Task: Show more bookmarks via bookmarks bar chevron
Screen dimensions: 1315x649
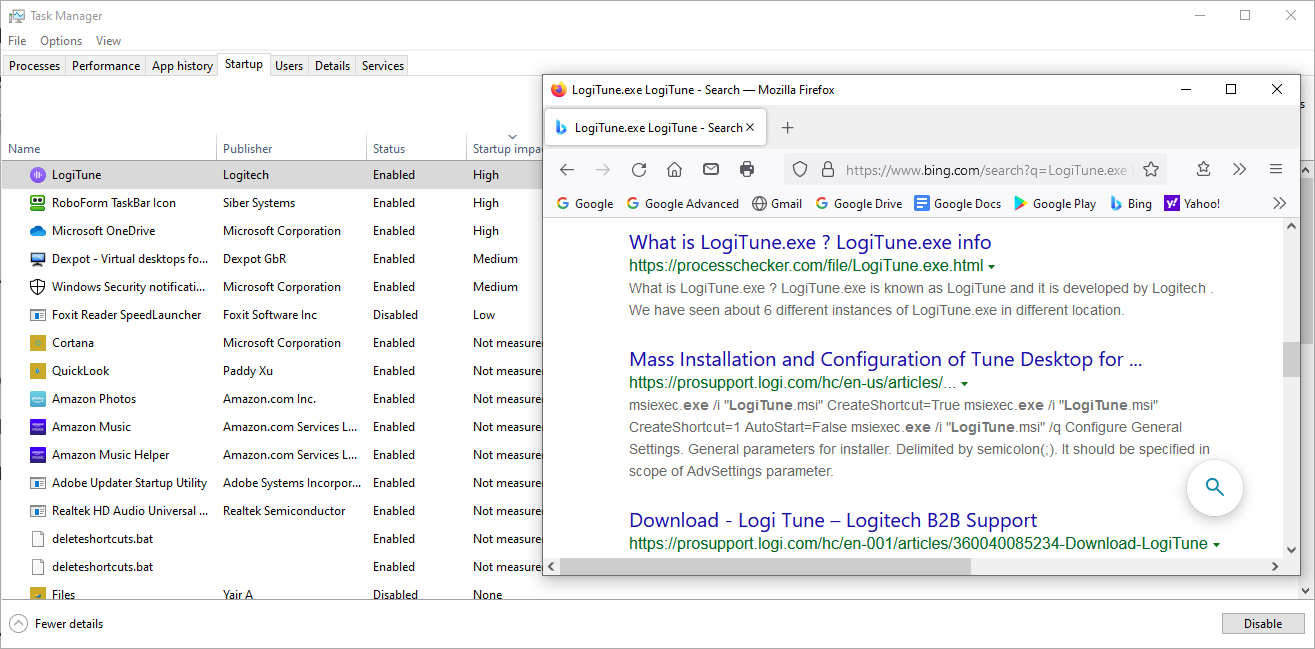Action: coord(1278,203)
